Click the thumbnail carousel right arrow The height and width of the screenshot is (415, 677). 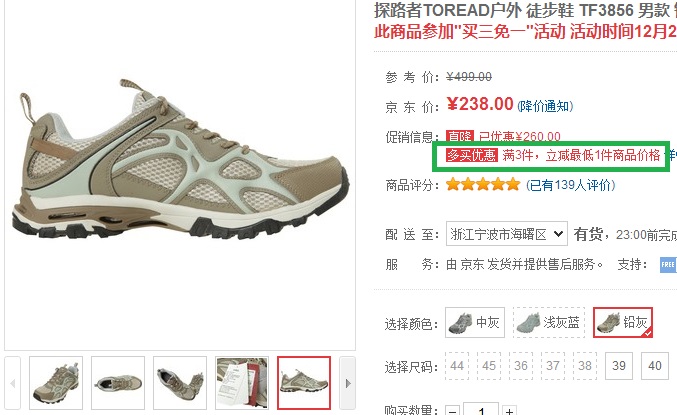(x=348, y=383)
